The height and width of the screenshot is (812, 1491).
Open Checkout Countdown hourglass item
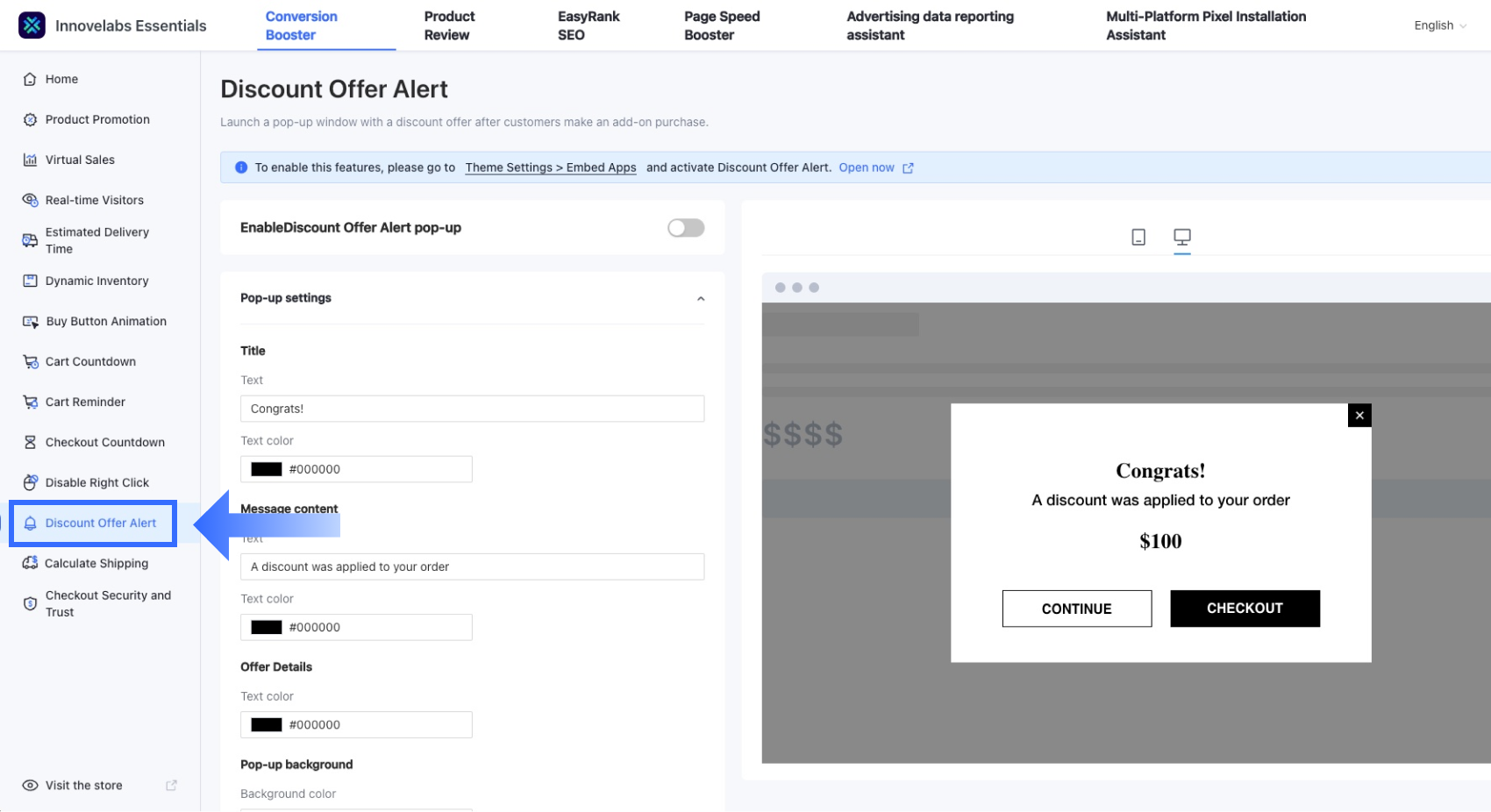click(x=104, y=442)
